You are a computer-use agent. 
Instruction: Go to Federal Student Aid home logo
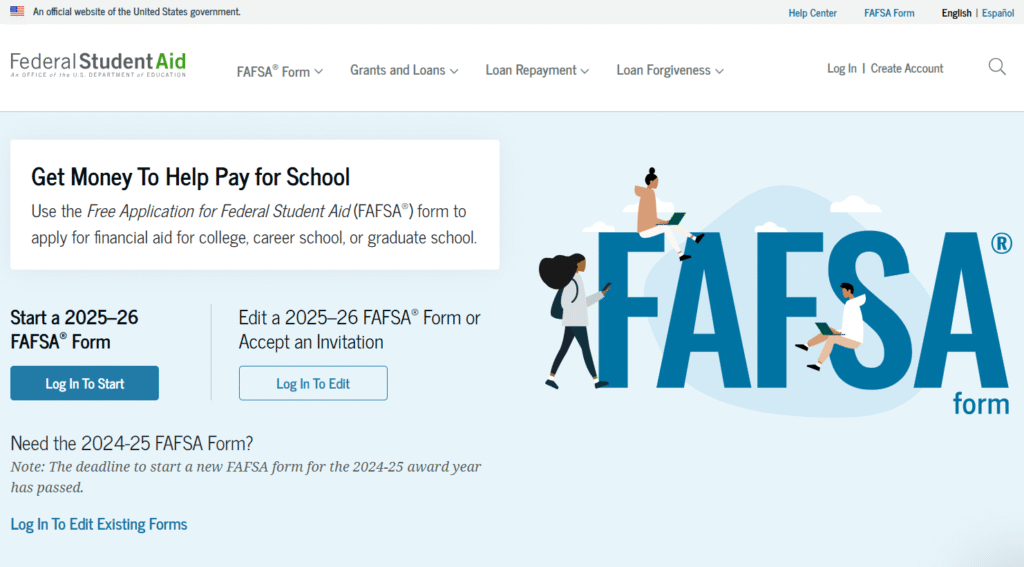click(x=98, y=65)
